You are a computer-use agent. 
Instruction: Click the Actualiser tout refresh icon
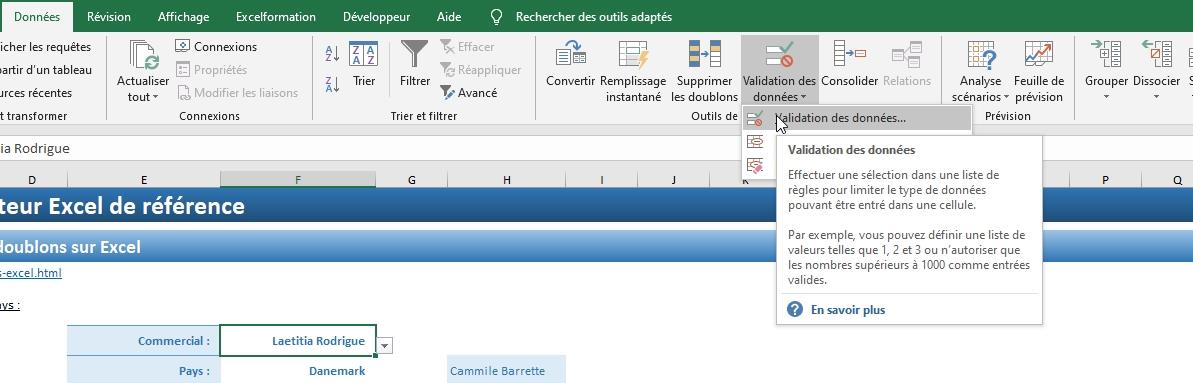143,56
